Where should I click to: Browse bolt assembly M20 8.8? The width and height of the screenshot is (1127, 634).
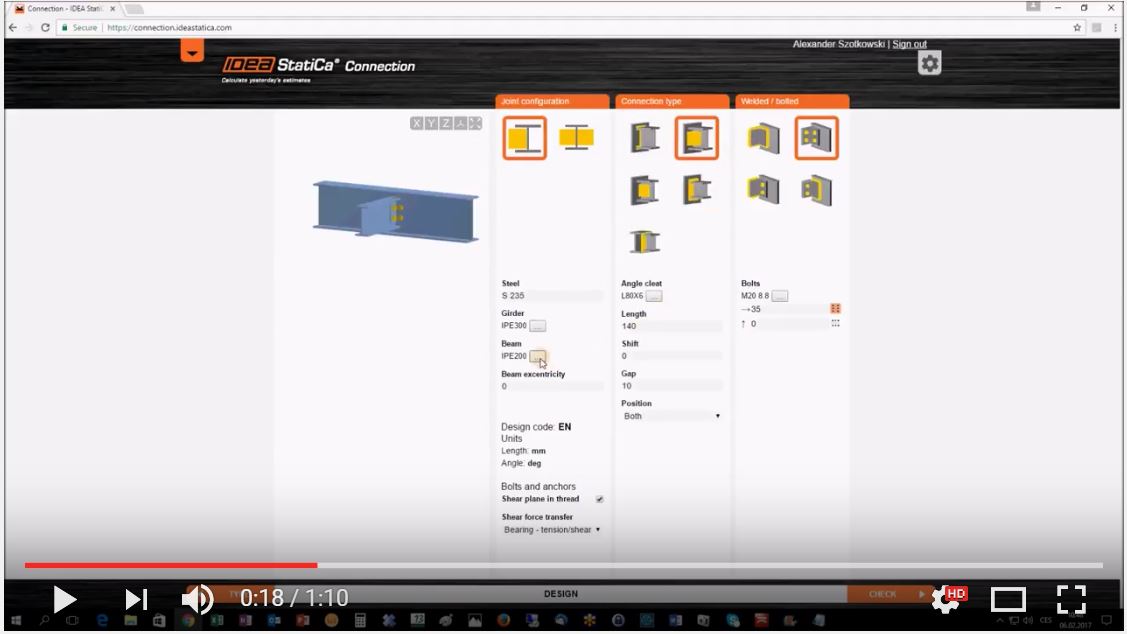point(780,296)
